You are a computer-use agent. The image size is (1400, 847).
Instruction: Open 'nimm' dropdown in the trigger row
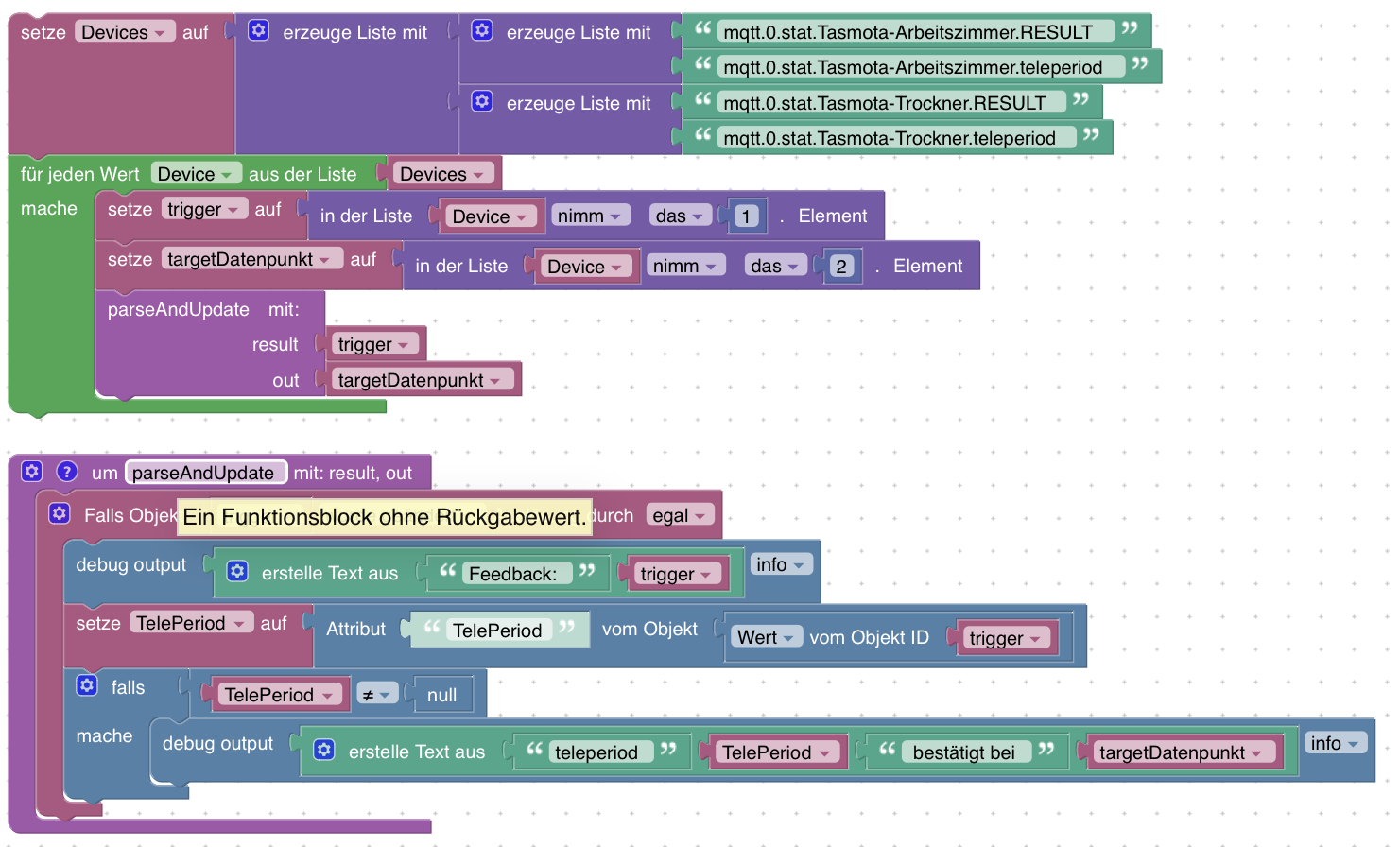point(589,216)
